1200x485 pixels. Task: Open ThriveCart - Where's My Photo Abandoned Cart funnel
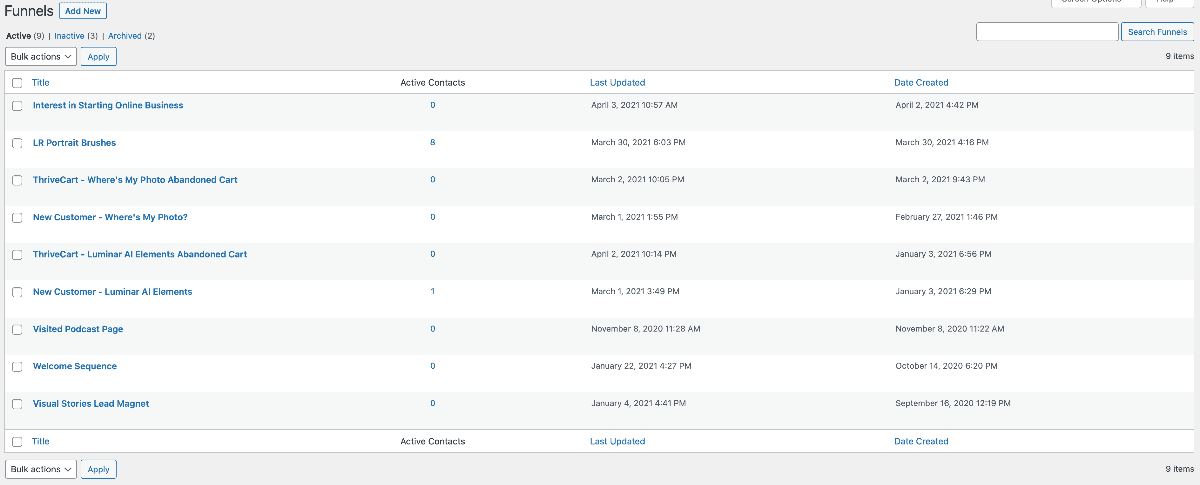(135, 180)
